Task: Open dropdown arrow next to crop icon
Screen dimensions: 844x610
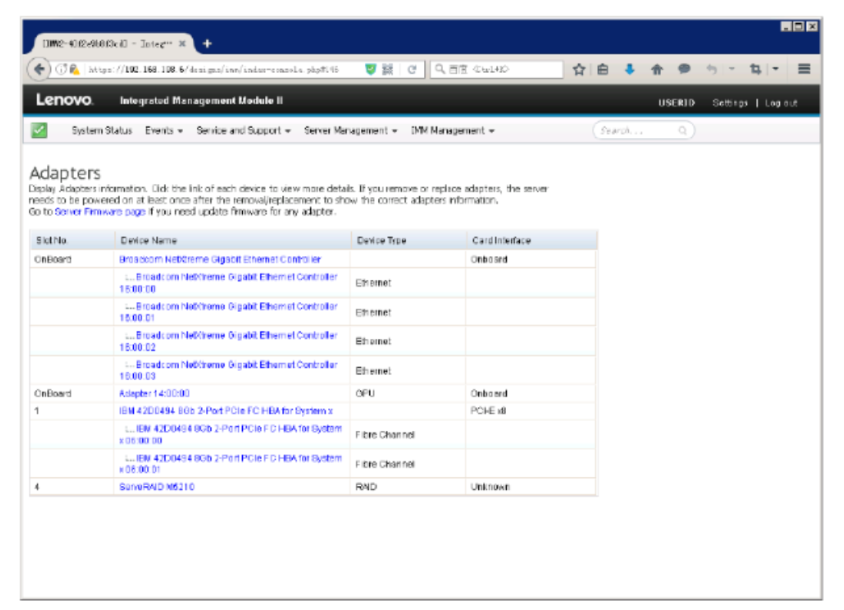Action: 775,69
